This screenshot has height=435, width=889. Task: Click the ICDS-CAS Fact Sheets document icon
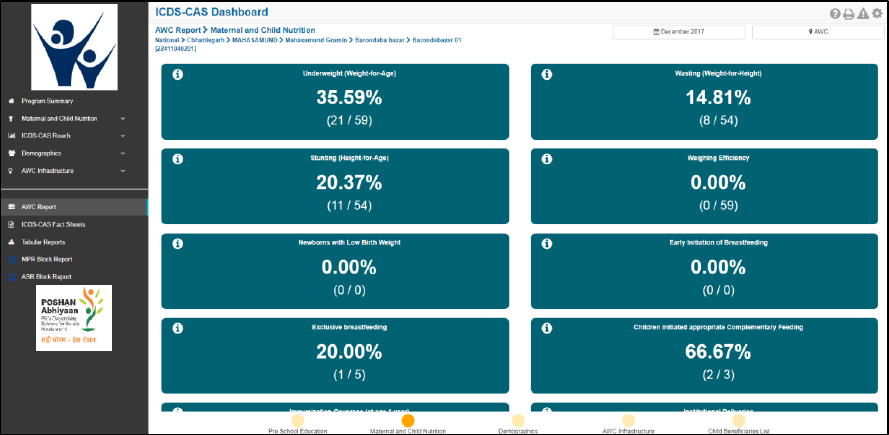(11, 225)
